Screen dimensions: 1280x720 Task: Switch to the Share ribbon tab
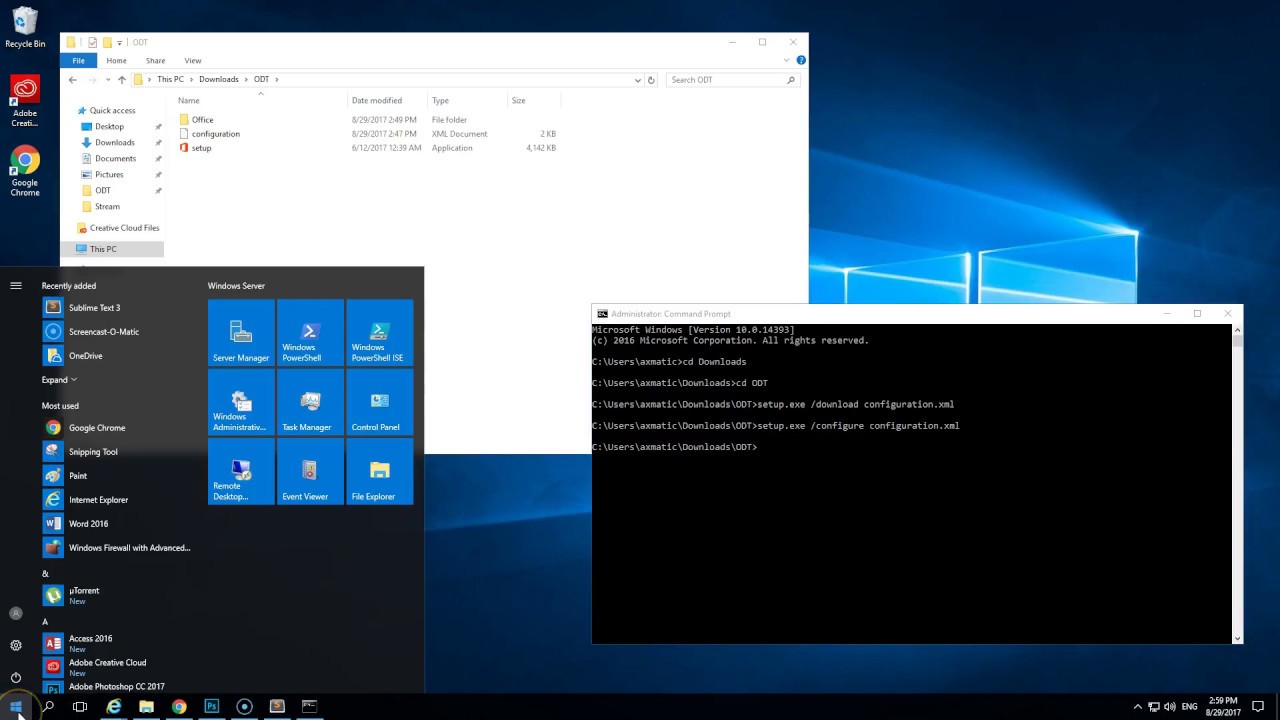click(x=155, y=61)
